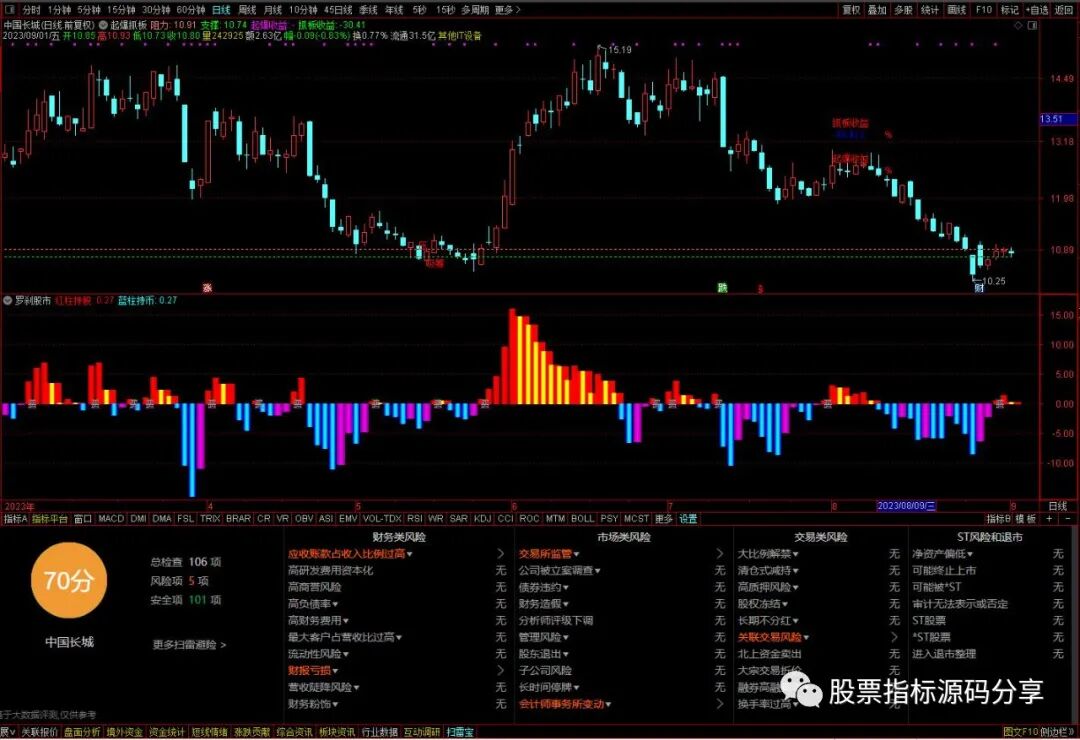Click 更多 on the indicator bar

coord(663,518)
